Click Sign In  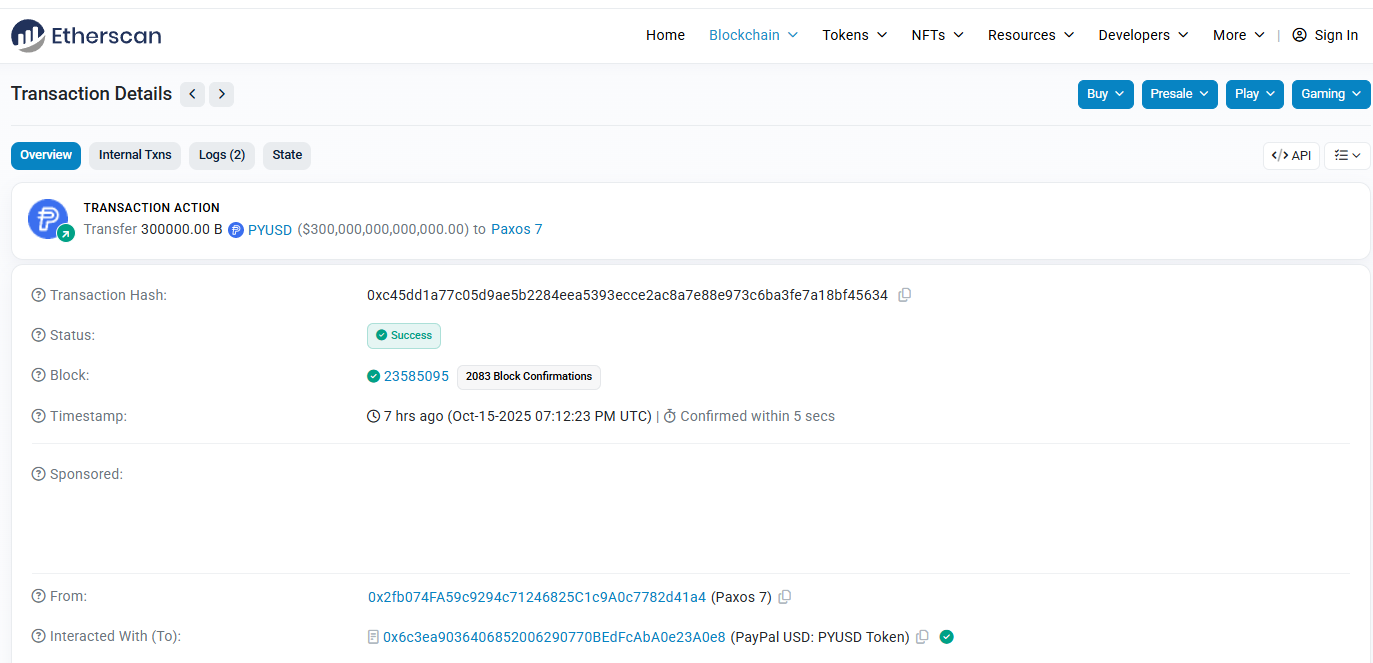pos(1325,35)
